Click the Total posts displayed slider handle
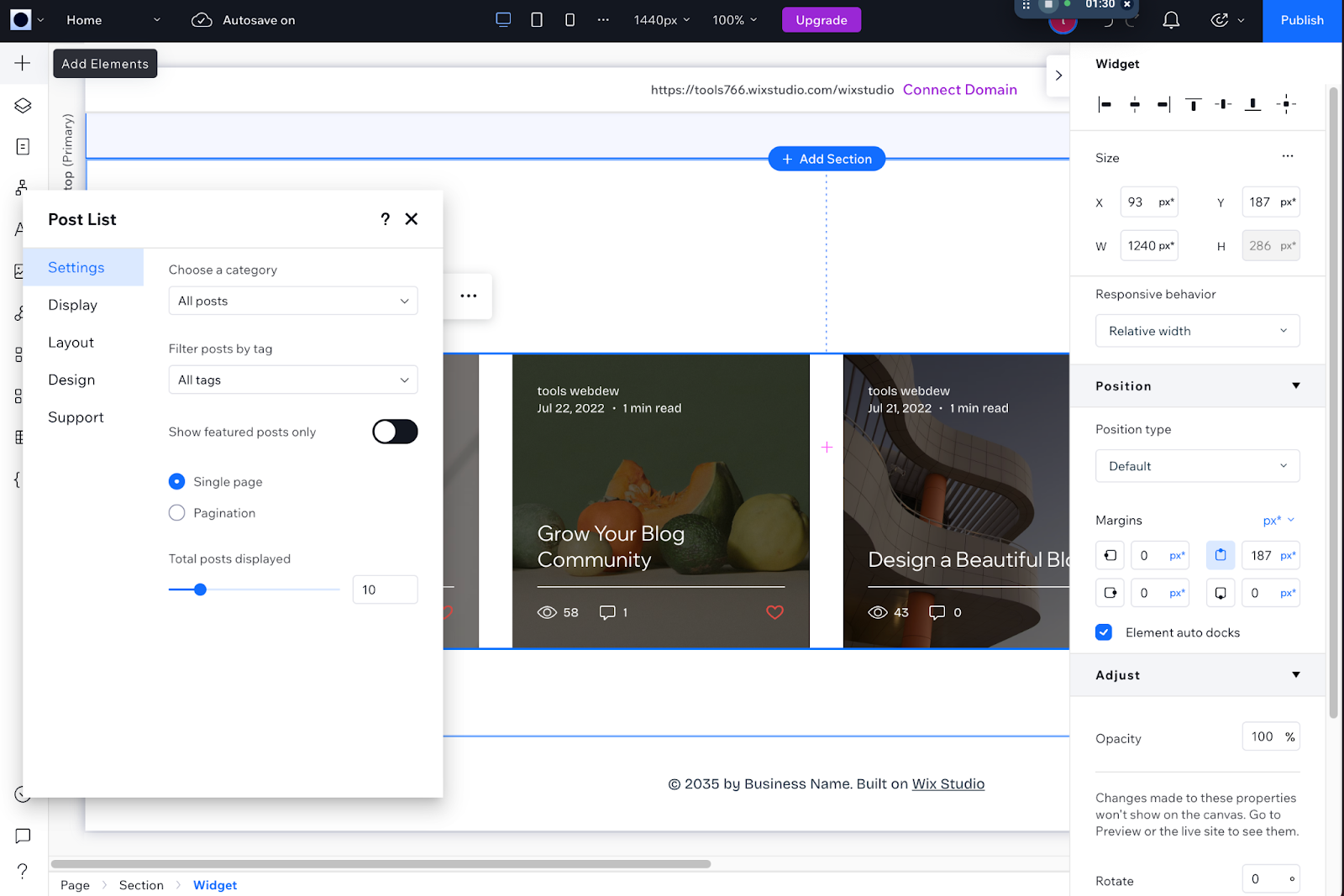The height and width of the screenshot is (896, 1344). pos(200,589)
